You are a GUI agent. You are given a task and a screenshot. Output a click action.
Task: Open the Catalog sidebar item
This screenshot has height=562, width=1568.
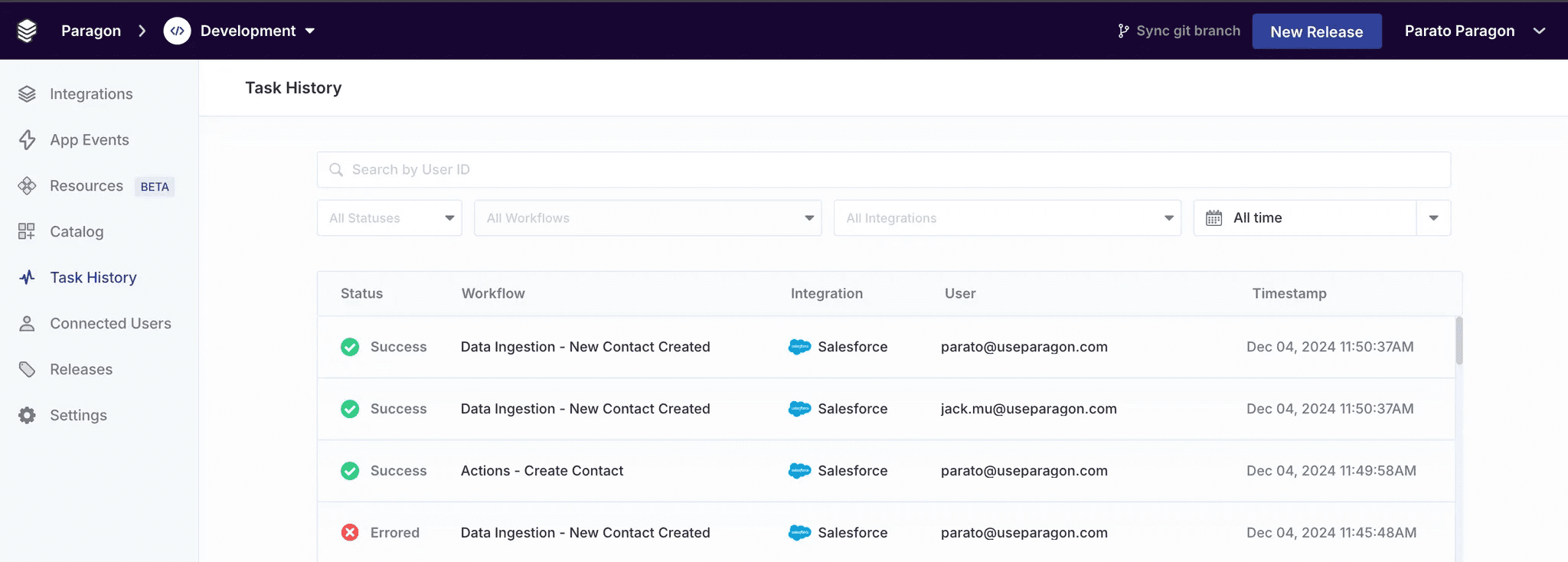[x=77, y=231]
